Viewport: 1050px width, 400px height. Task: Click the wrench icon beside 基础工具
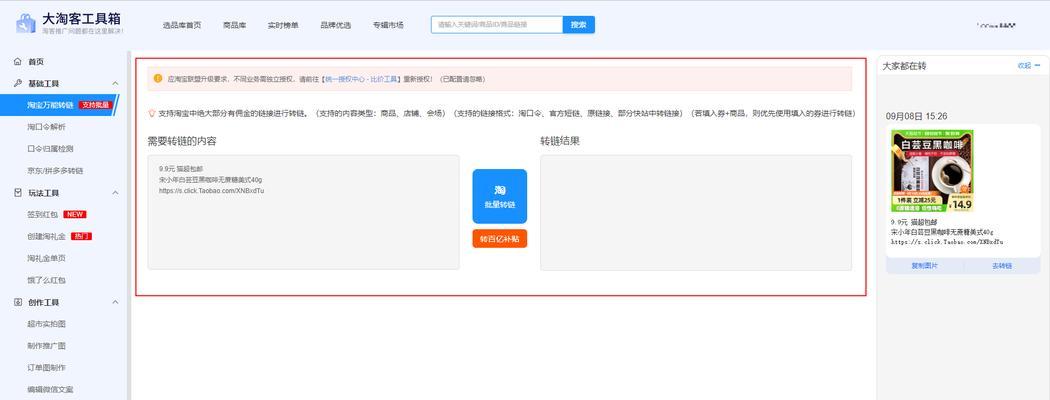click(x=17, y=83)
